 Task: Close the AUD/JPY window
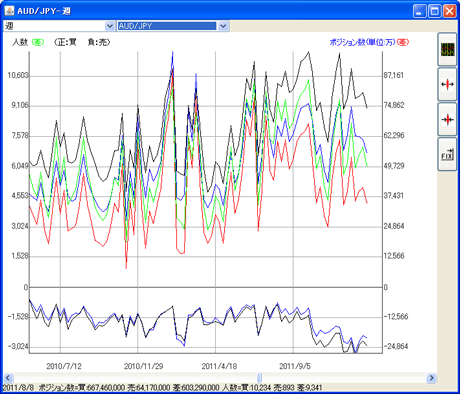(449, 11)
